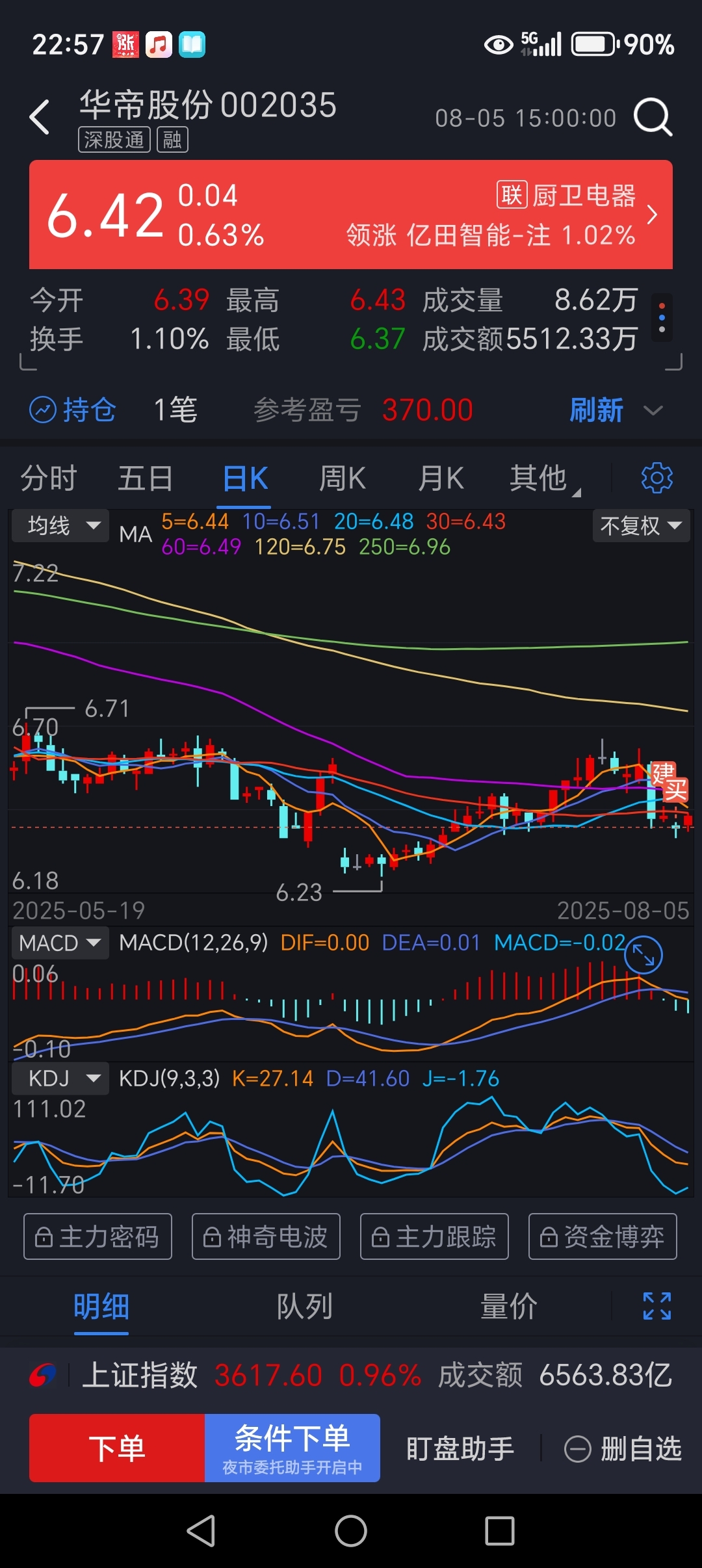Open the chart settings gear icon
The image size is (702, 1568).
[x=657, y=478]
